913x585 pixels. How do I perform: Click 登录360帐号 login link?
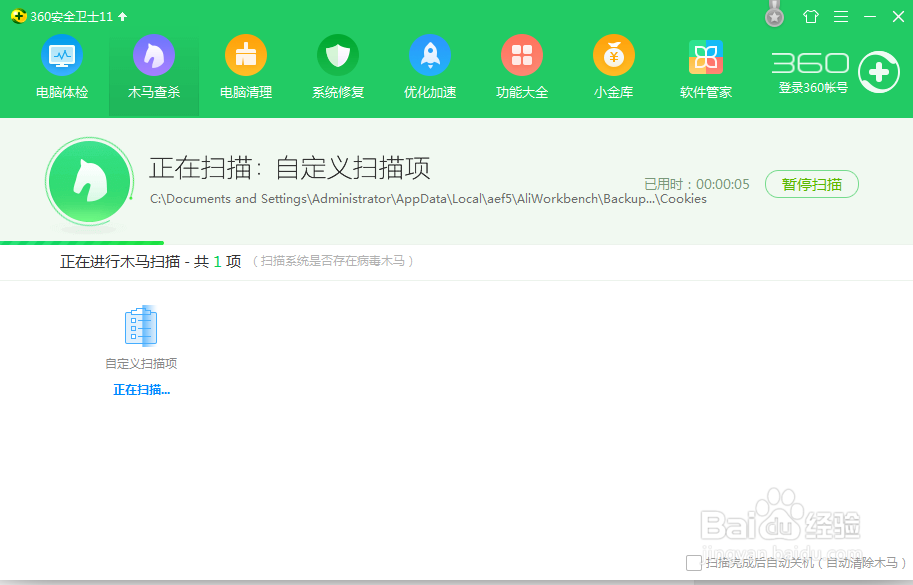pos(813,88)
